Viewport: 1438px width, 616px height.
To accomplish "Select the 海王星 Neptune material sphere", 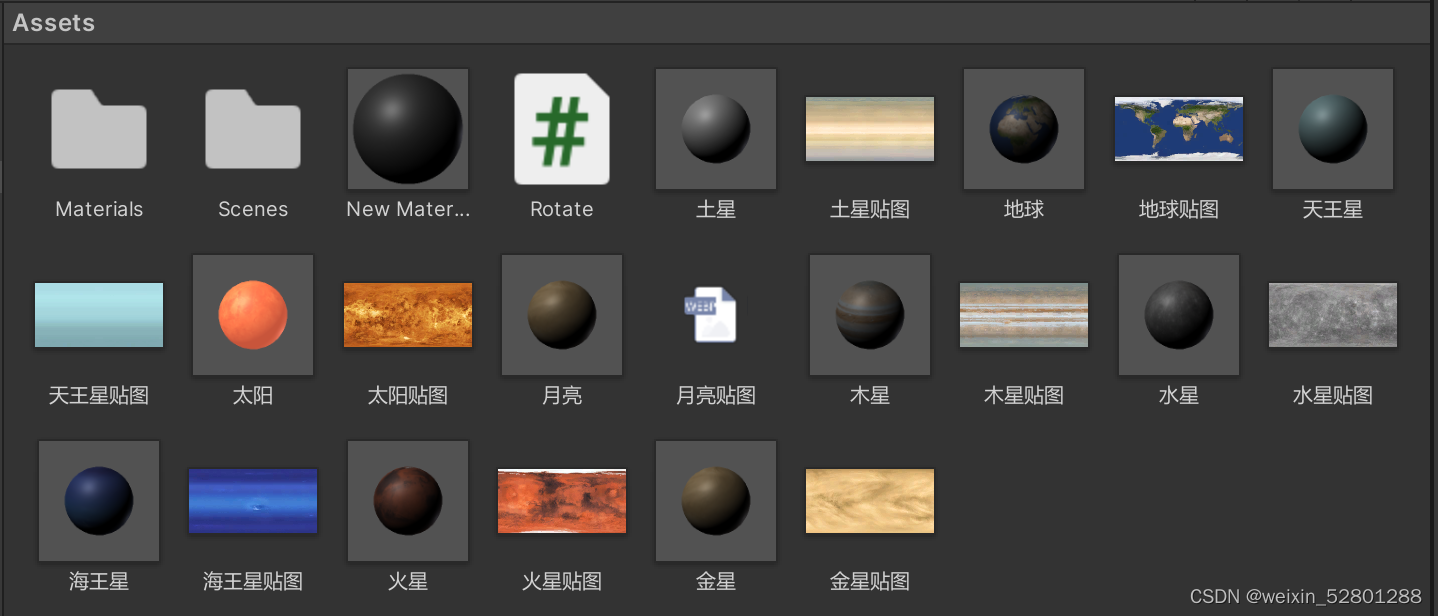I will 98,500.
